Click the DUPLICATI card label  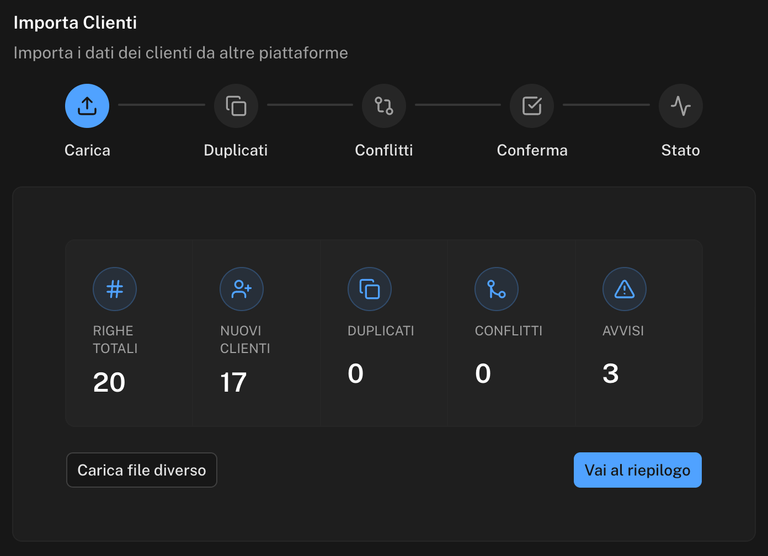click(381, 331)
